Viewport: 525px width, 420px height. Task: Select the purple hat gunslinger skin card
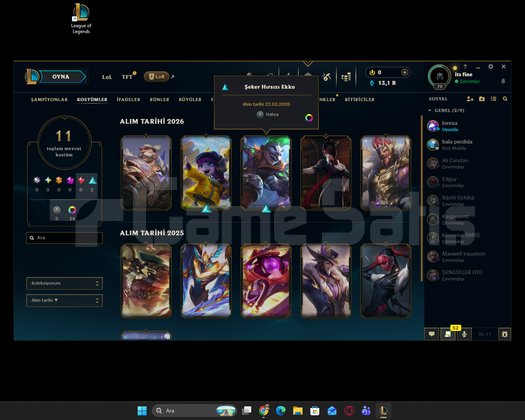pos(326,281)
